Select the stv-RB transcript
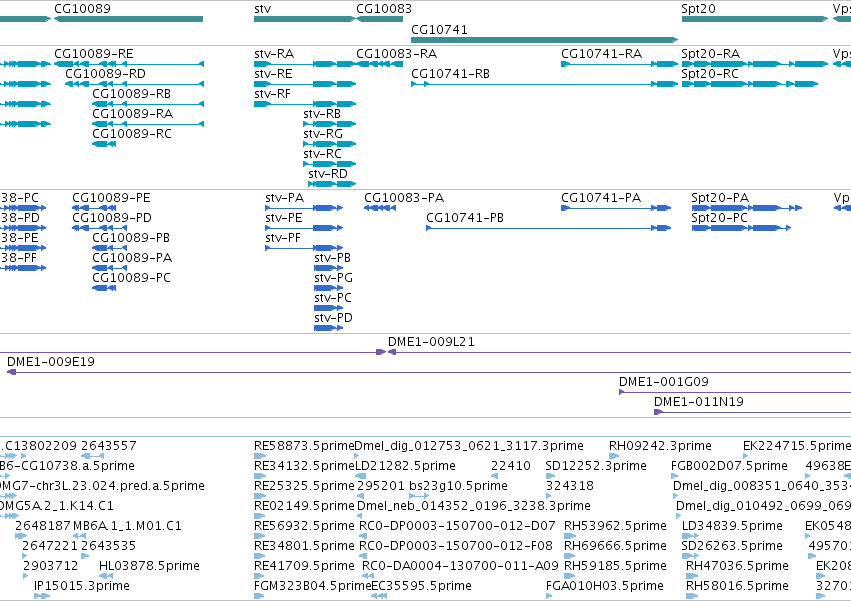The width and height of the screenshot is (851, 601). point(329,124)
